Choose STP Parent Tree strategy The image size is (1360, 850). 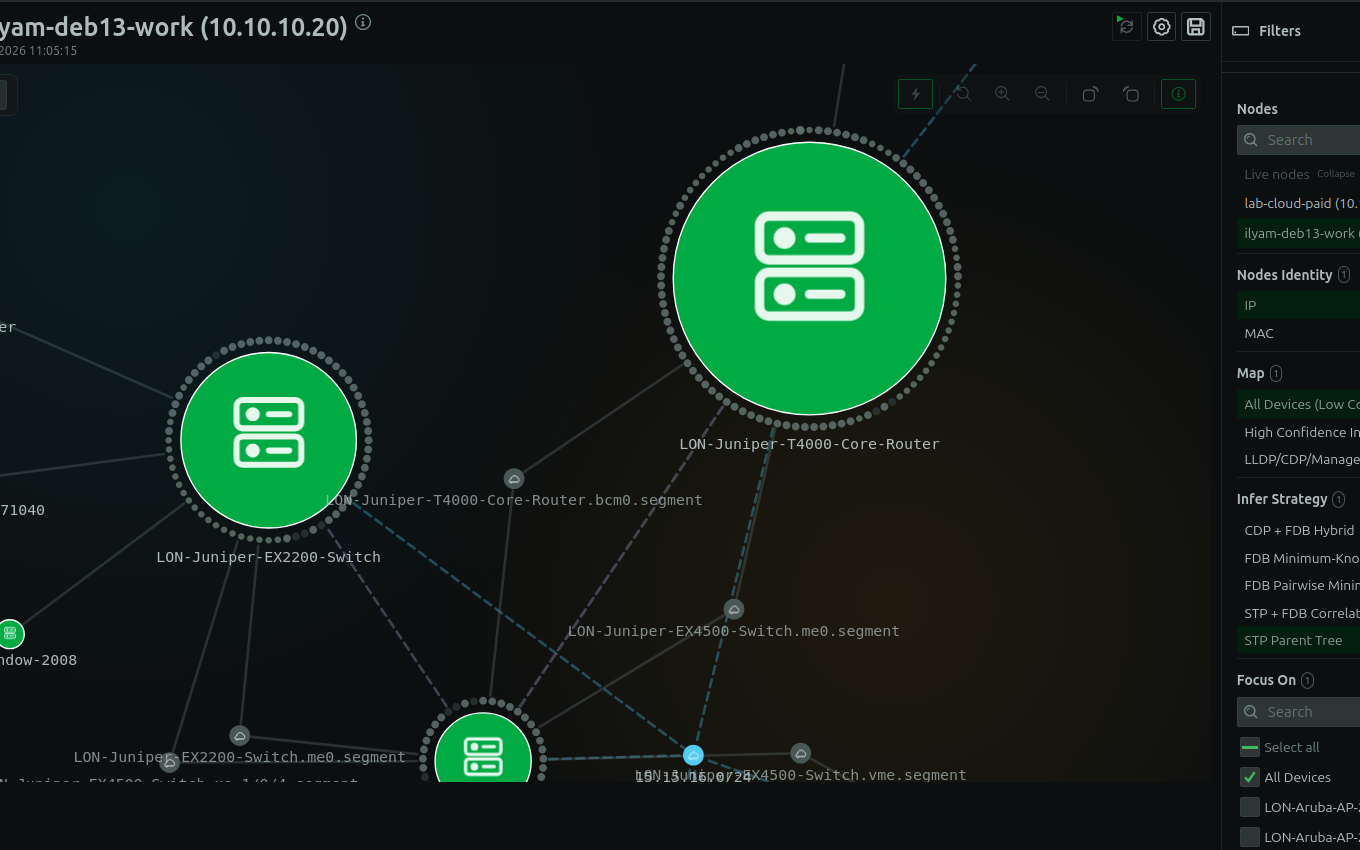coord(1298,640)
